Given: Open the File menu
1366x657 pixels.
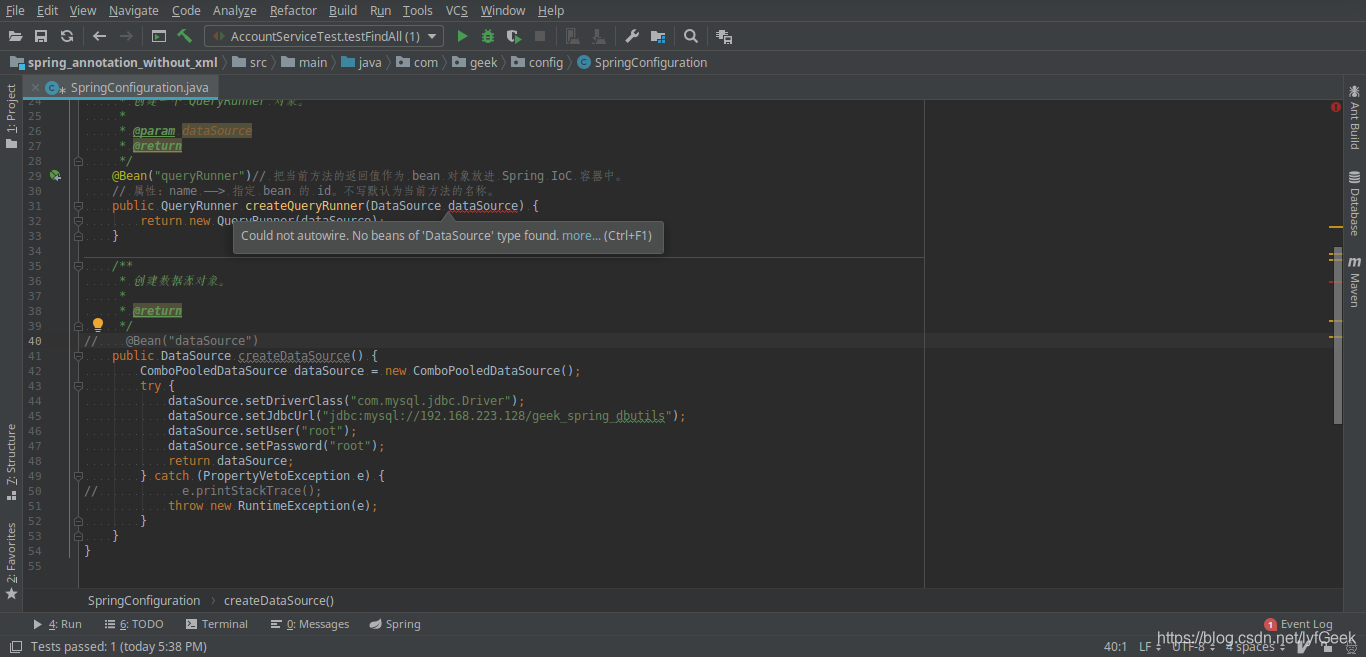Looking at the screenshot, I should click(15, 10).
